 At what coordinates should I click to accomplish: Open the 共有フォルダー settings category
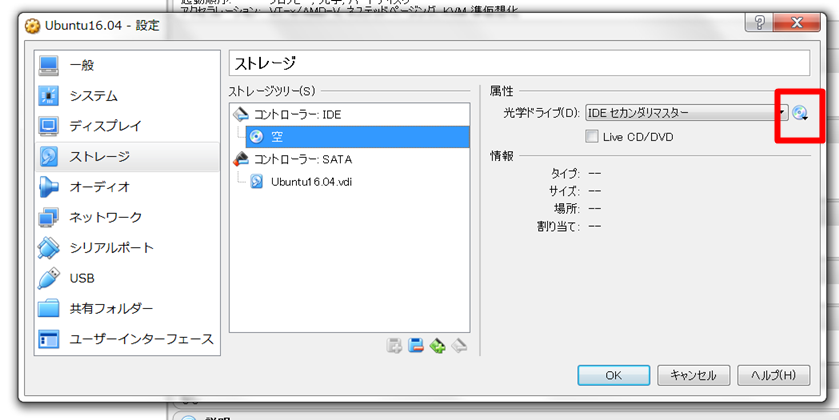(x=127, y=309)
